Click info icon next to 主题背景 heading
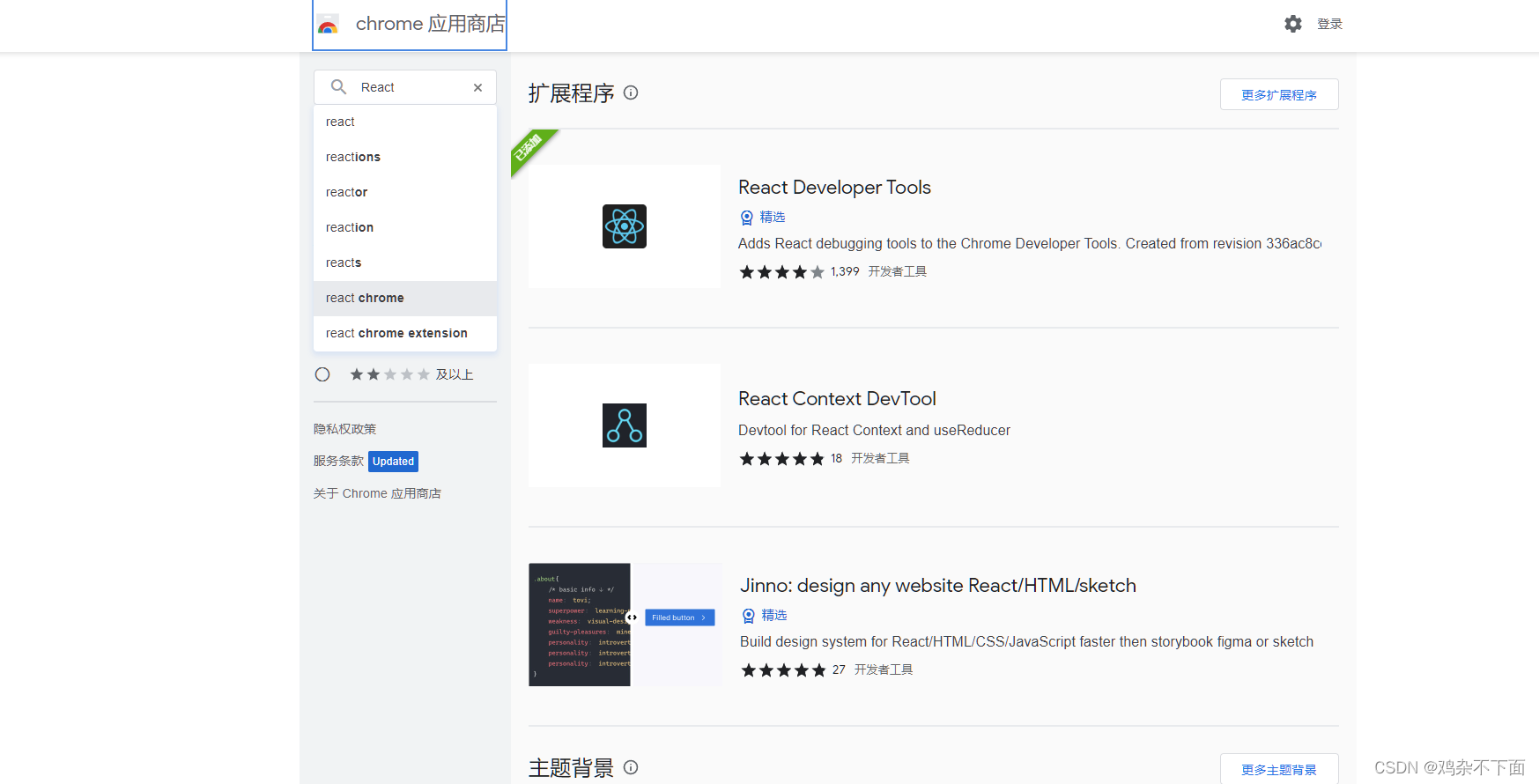 (631, 767)
